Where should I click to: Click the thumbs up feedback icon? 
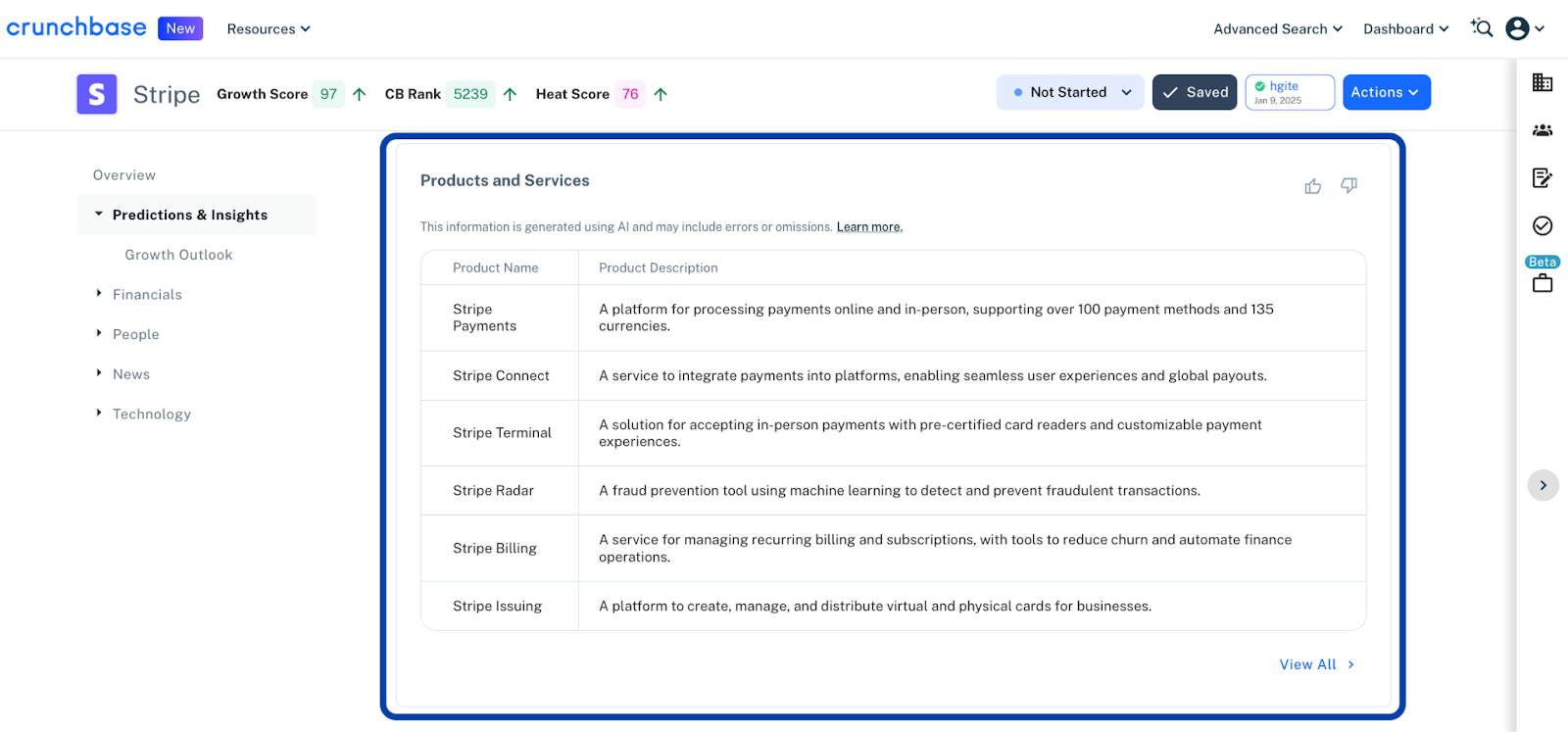click(x=1313, y=186)
